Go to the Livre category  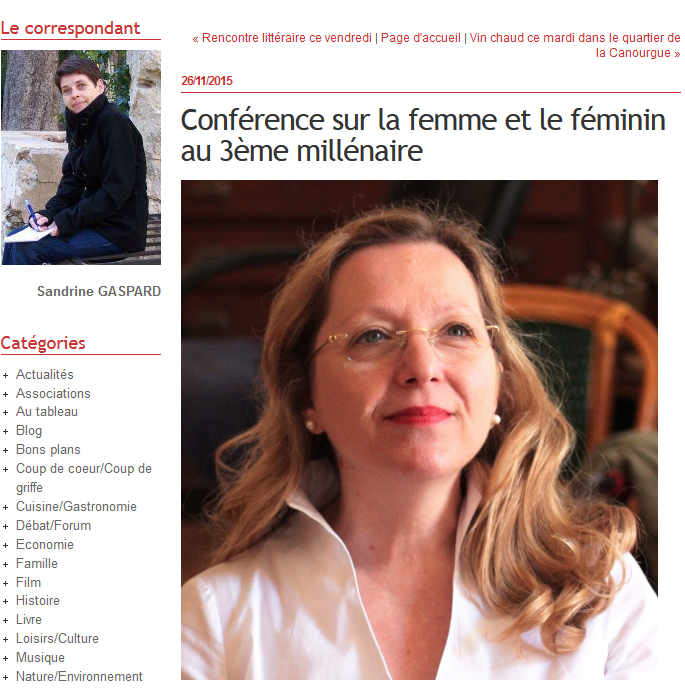coord(29,620)
